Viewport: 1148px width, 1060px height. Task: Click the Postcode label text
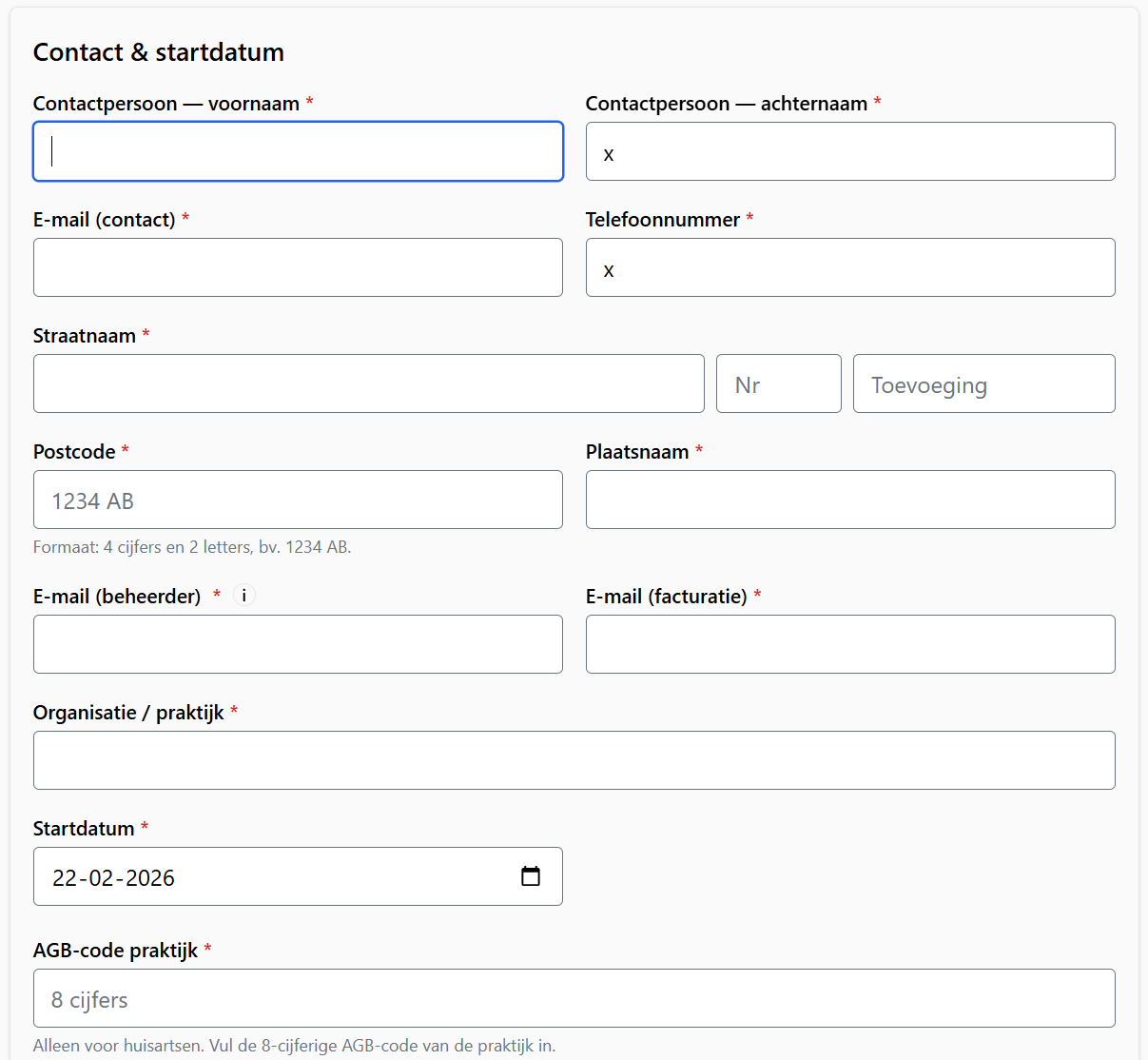pos(74,452)
